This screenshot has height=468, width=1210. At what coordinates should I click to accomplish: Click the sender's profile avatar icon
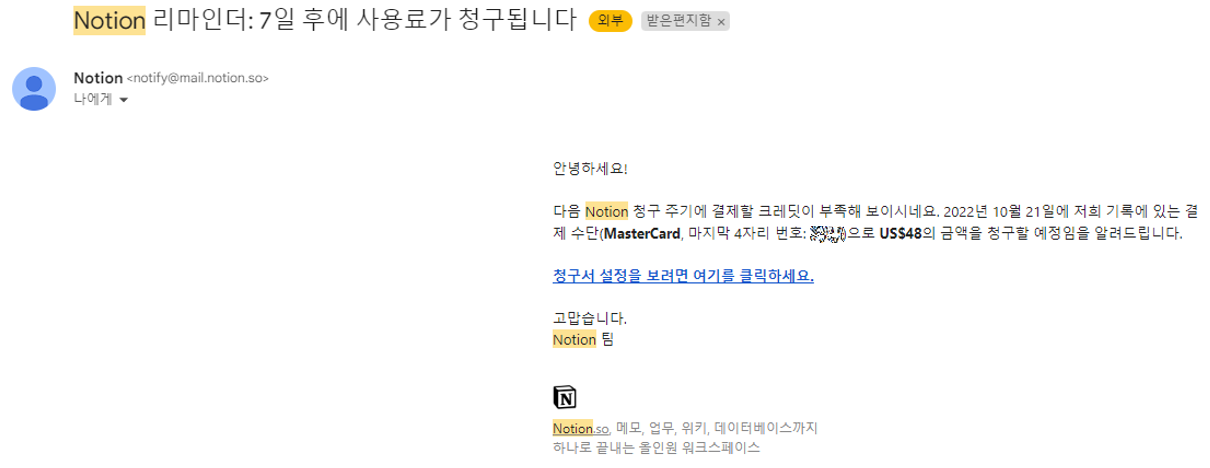pyautogui.click(x=34, y=89)
